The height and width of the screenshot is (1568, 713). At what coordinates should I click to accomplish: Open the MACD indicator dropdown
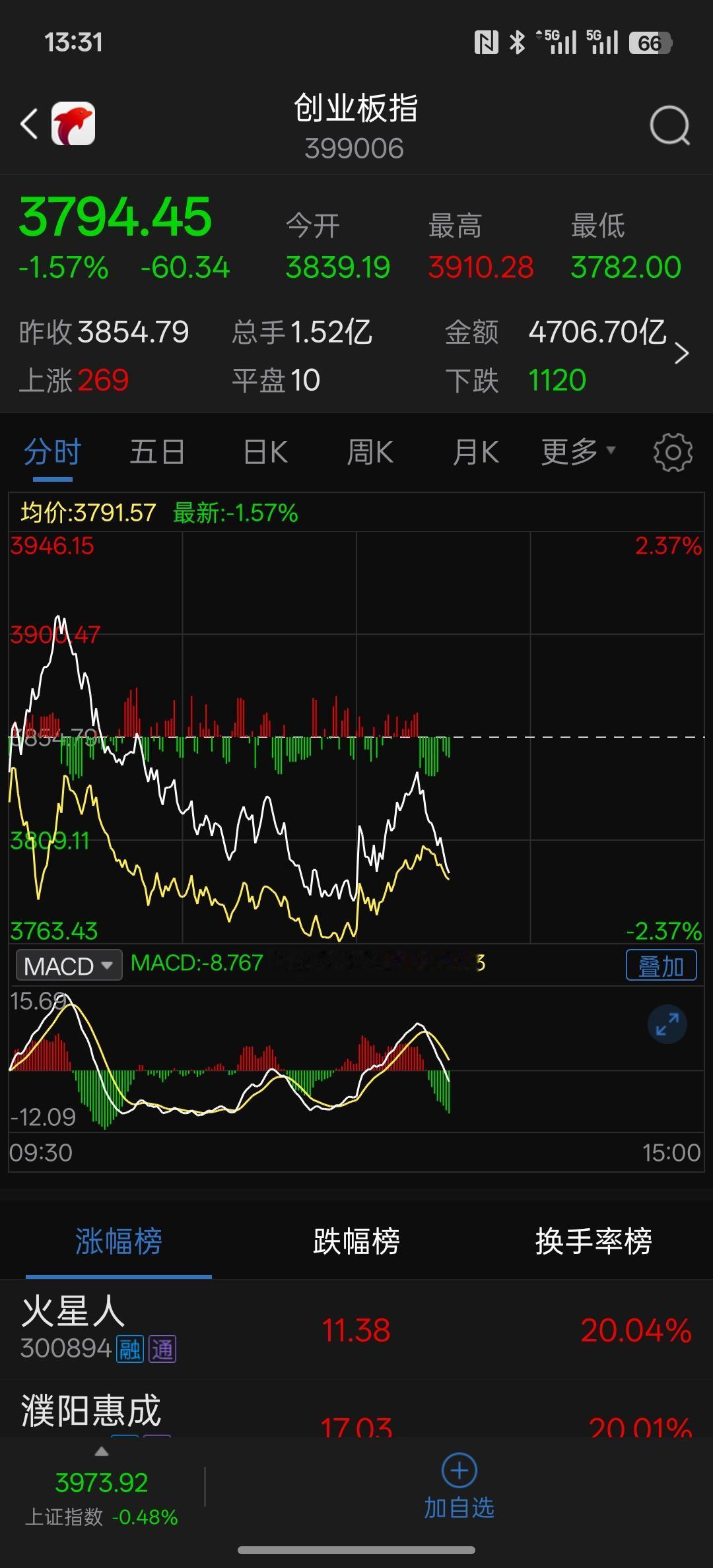click(69, 966)
